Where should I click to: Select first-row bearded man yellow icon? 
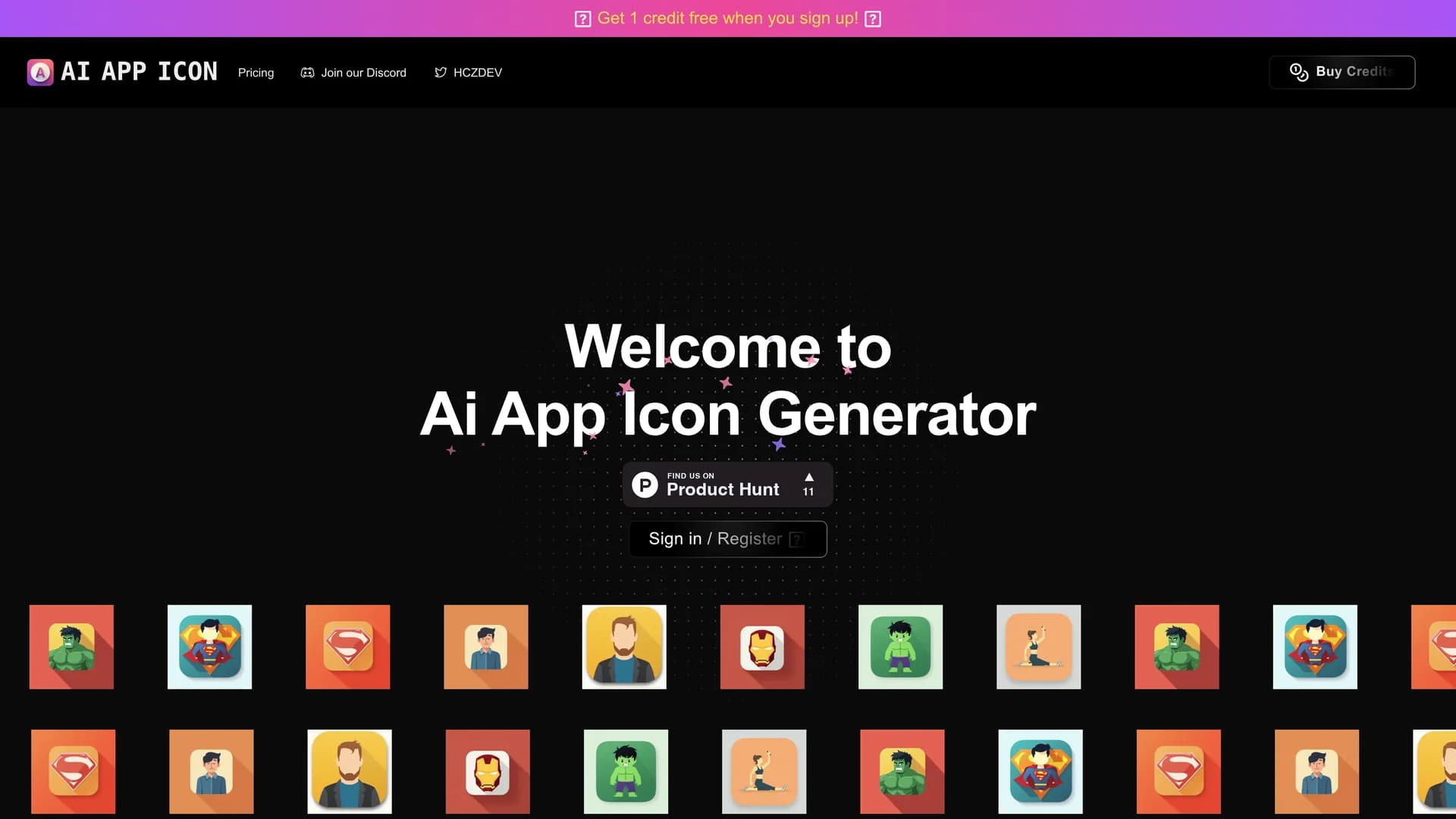(624, 647)
